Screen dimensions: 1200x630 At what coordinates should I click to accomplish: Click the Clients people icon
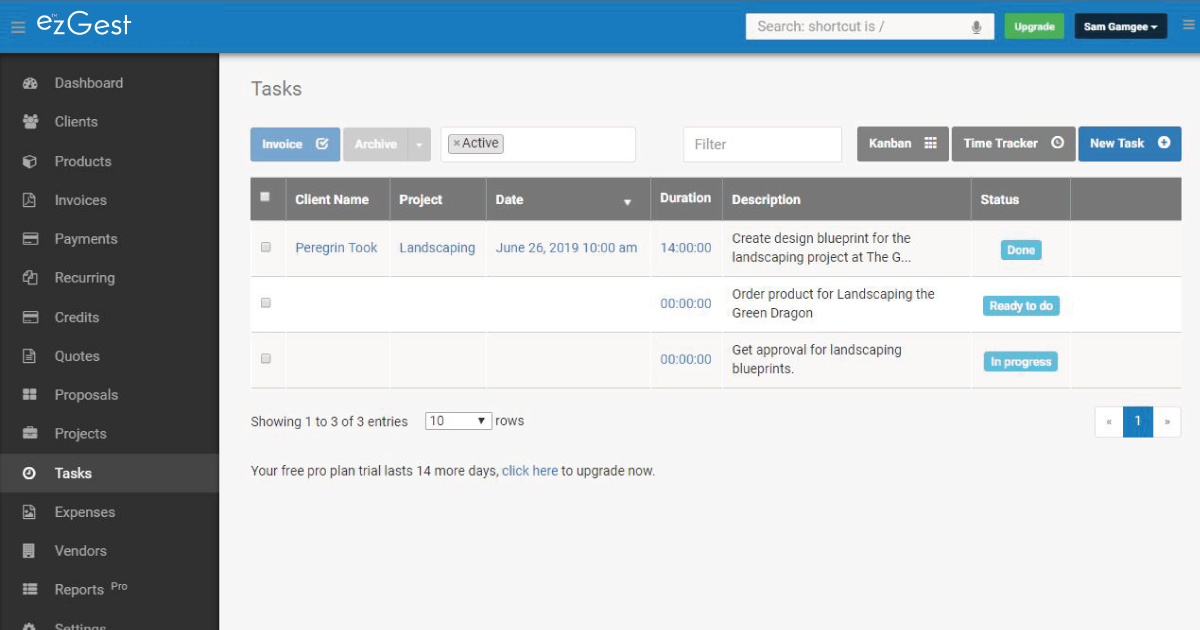(x=30, y=122)
